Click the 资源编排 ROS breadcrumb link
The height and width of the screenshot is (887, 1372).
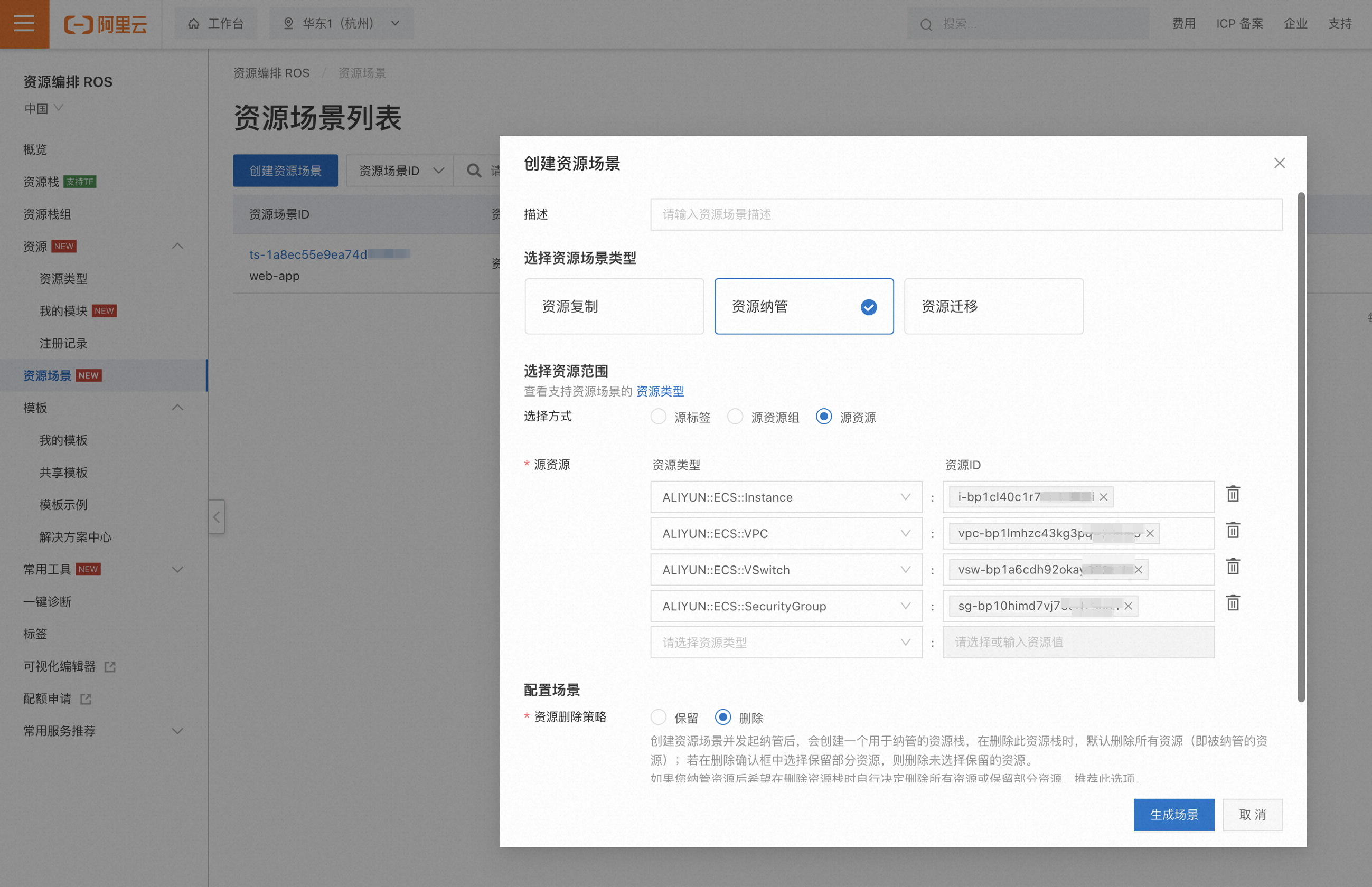271,73
